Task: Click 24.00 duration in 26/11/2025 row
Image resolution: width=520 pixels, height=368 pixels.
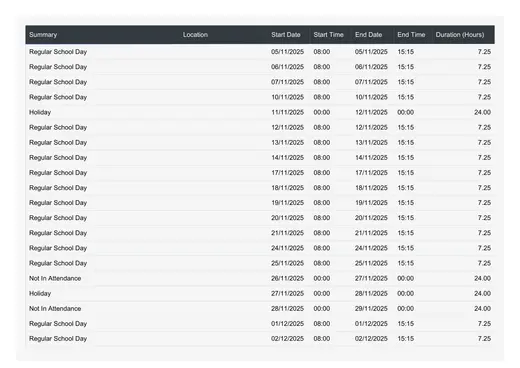Action: click(482, 278)
